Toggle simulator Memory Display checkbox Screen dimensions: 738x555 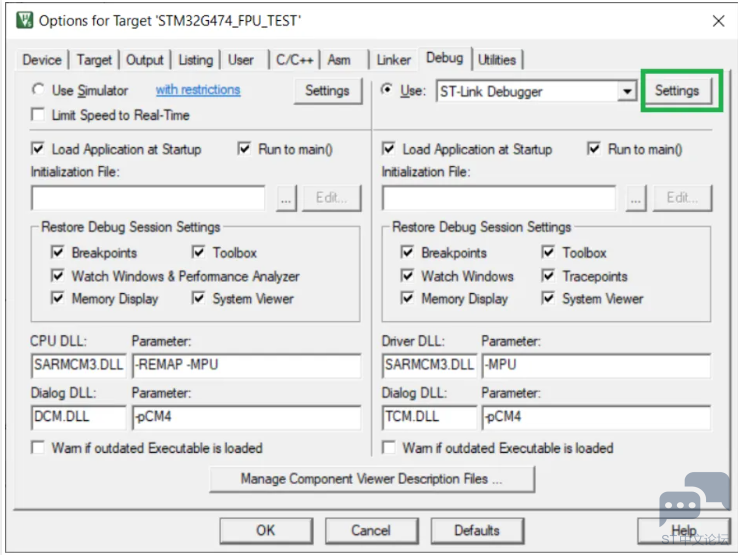click(x=57, y=298)
